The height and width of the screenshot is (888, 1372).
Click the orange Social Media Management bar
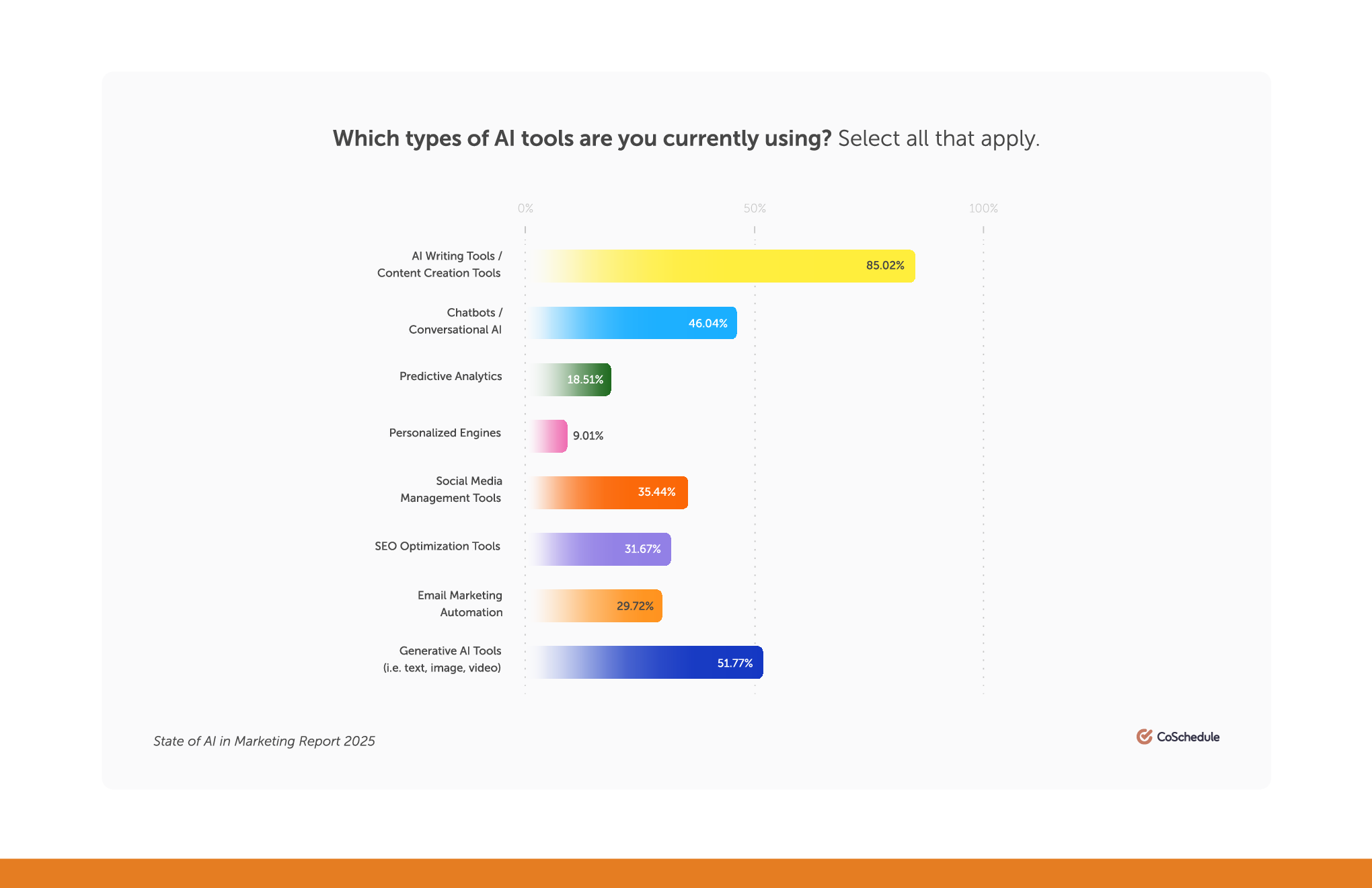pos(609,492)
